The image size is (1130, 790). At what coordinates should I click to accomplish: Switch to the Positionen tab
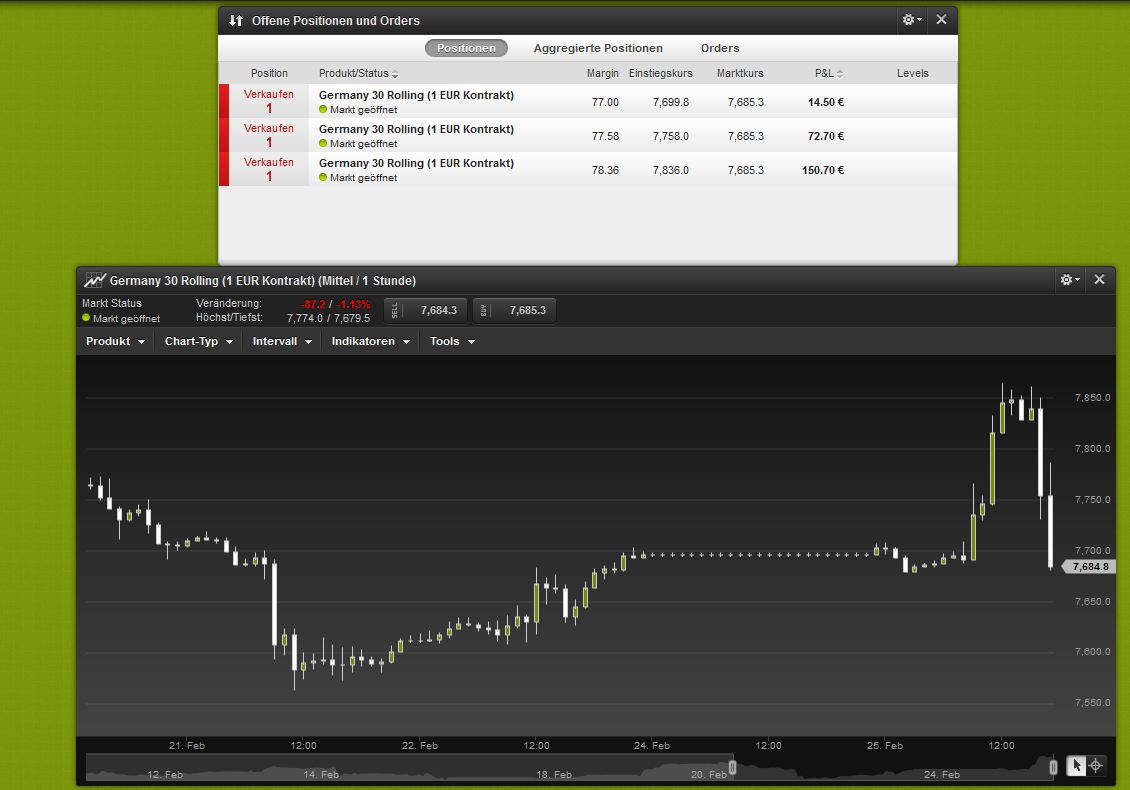466,48
